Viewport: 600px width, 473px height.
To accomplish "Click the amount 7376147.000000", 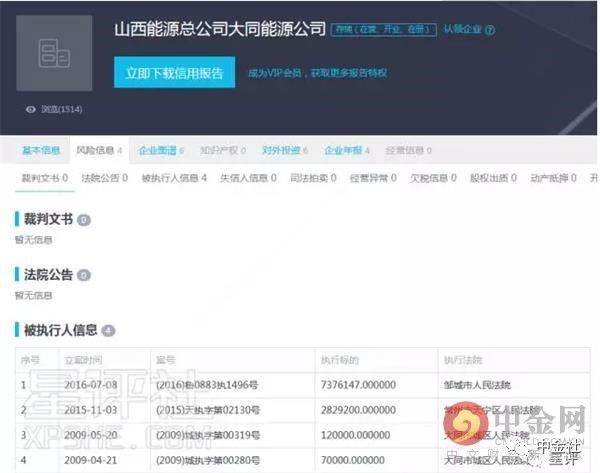I will click(x=358, y=385).
